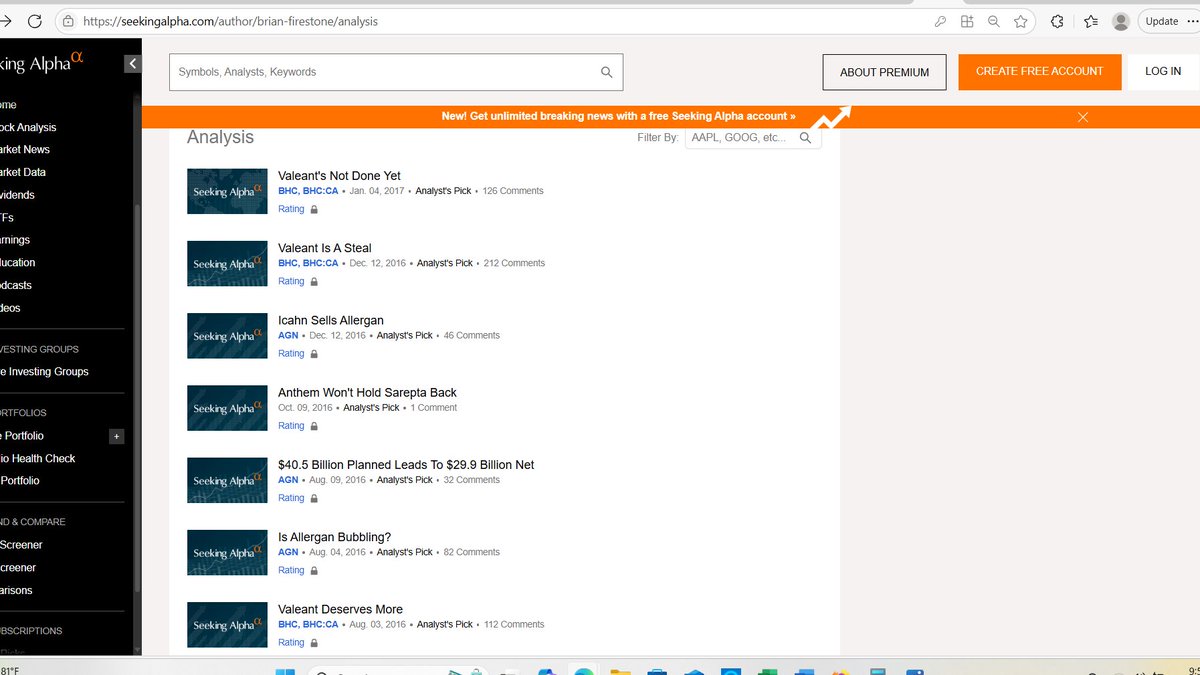
Task: Open the unlimited breaking news banner link
Action: (619, 116)
